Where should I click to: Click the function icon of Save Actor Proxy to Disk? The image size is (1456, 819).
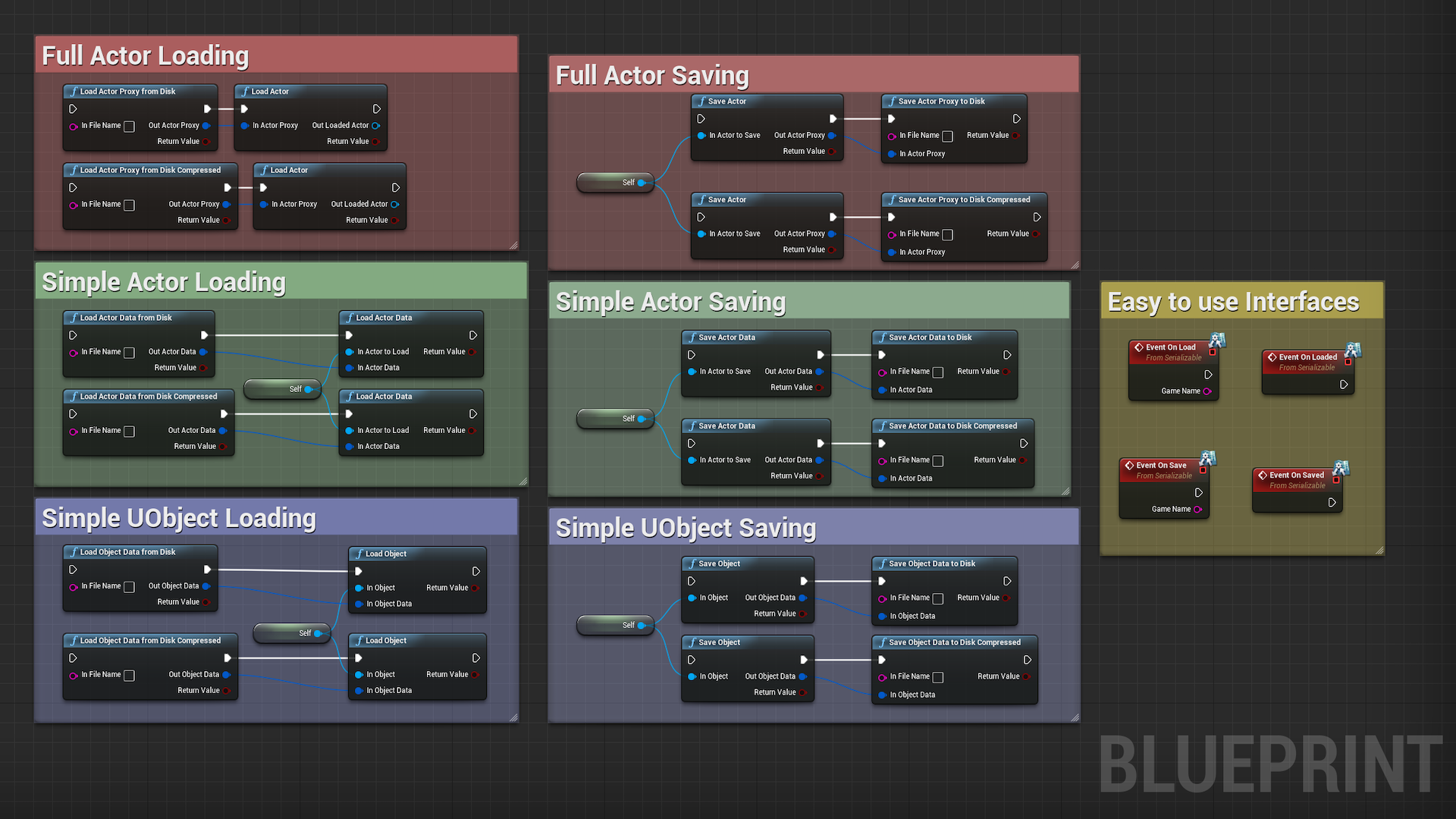pos(892,101)
